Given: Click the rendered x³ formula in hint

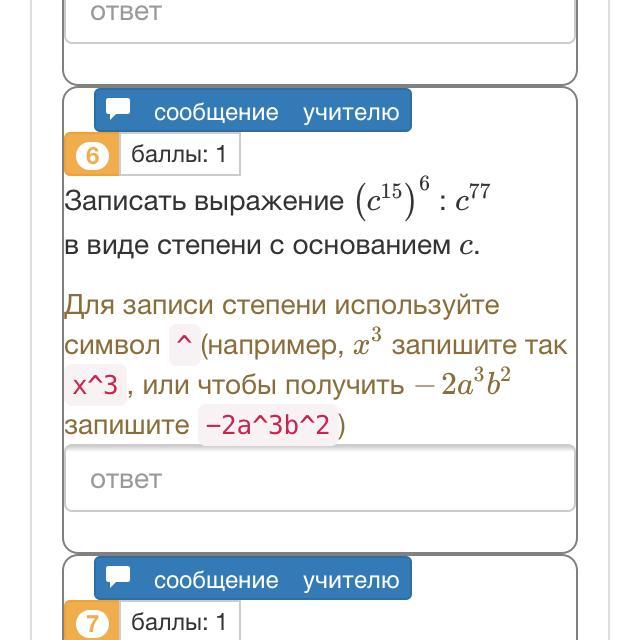Looking at the screenshot, I should [x=367, y=343].
